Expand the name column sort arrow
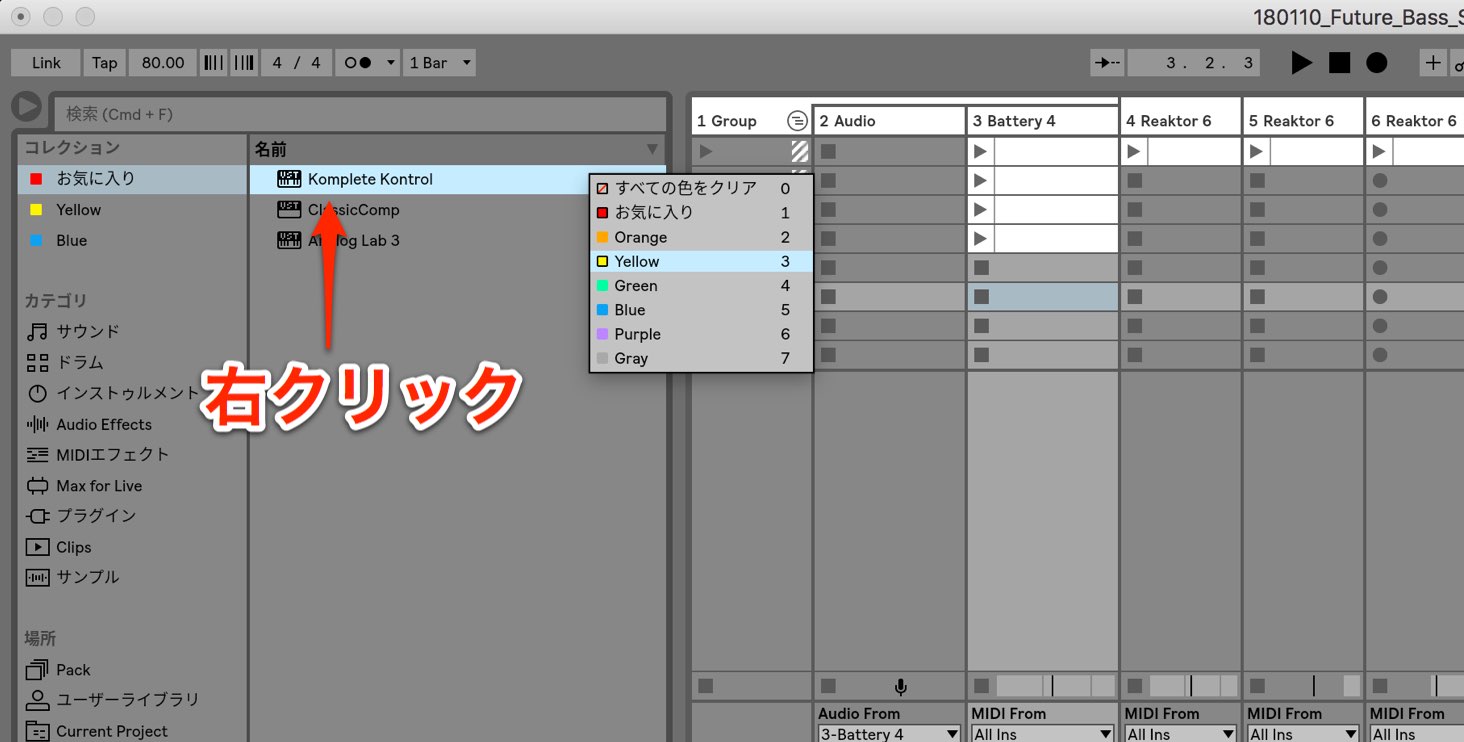1464x742 pixels. click(653, 150)
